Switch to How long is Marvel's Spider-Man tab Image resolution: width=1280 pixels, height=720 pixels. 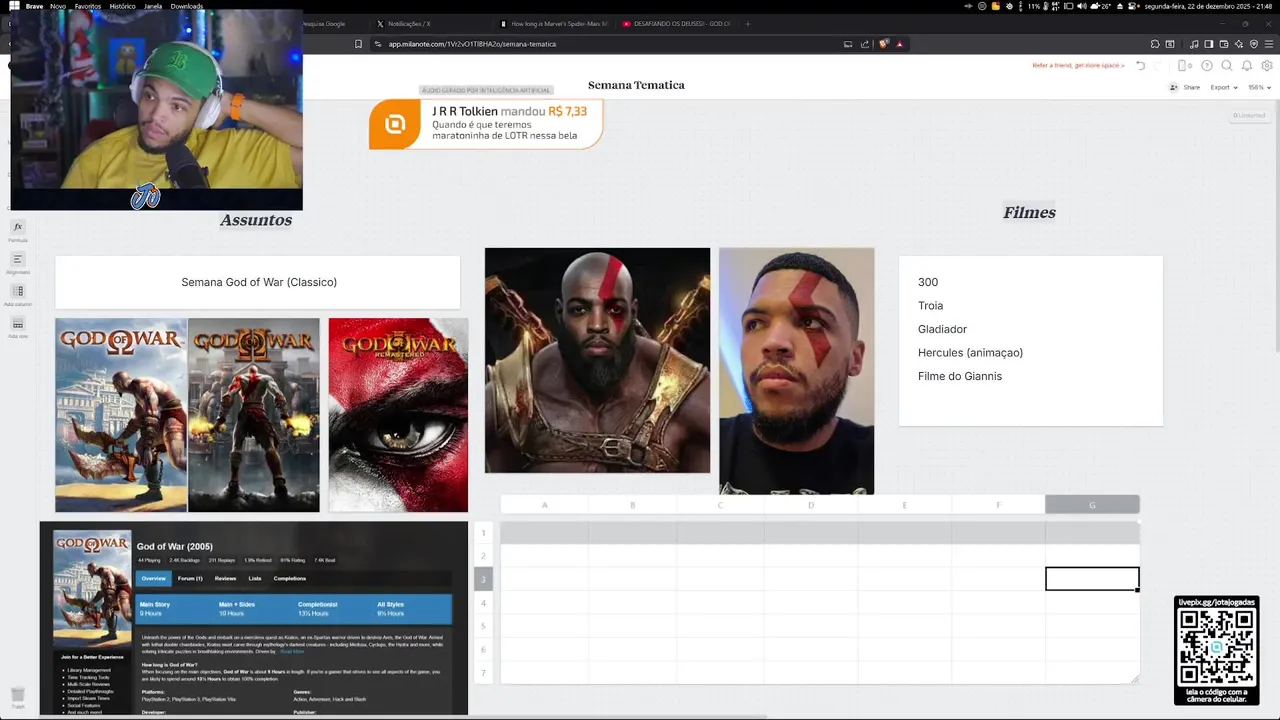[x=555, y=23]
